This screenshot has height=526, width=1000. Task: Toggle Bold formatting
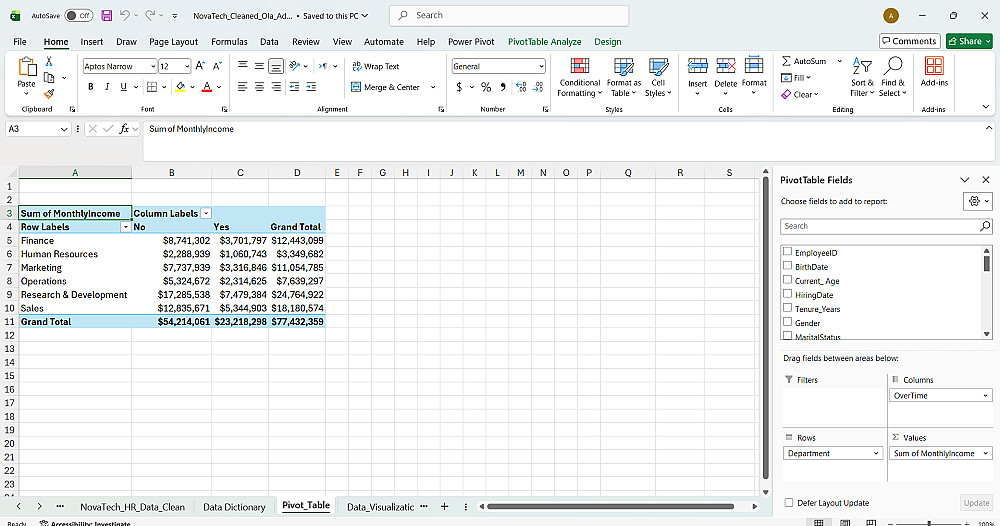click(x=91, y=87)
